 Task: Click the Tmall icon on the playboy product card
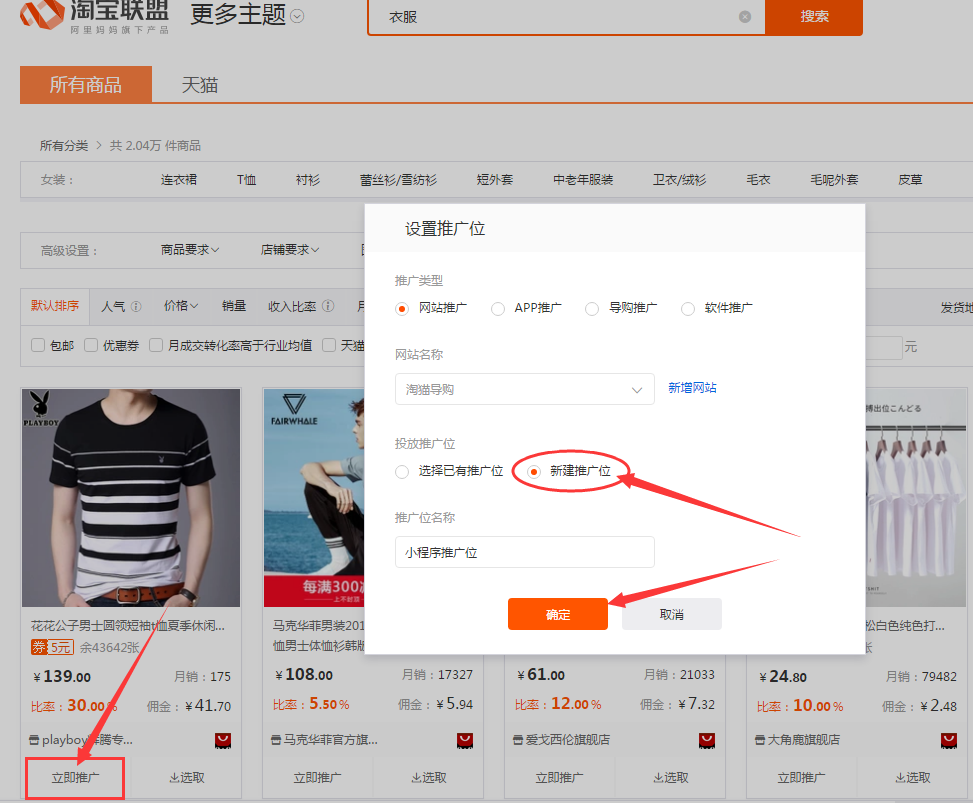223,741
